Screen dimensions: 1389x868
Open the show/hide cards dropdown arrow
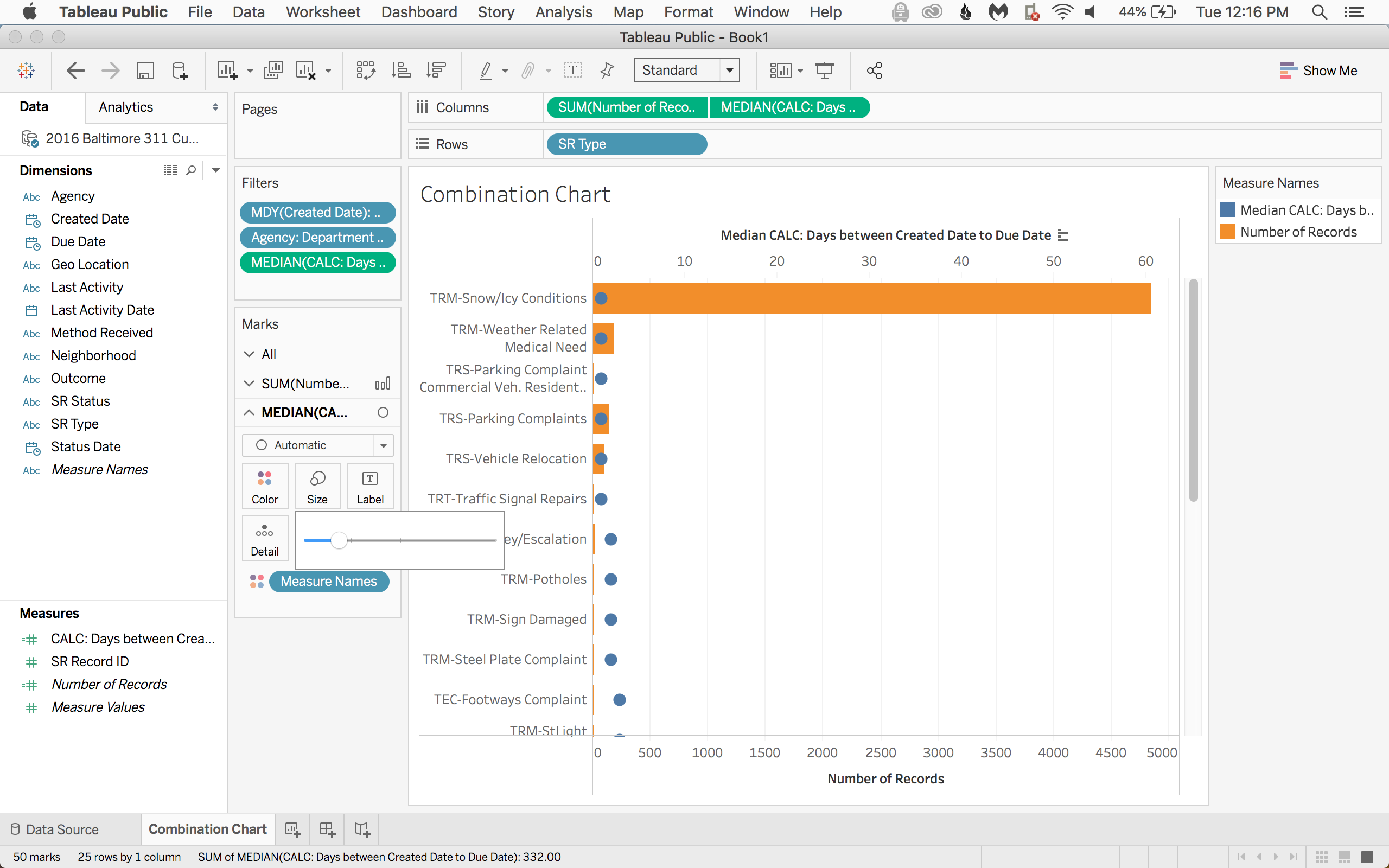(800, 71)
